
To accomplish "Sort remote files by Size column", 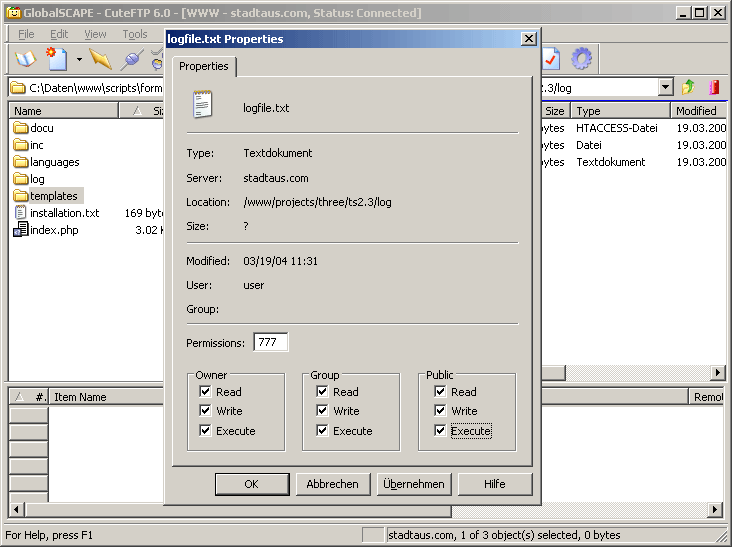I will 556,111.
